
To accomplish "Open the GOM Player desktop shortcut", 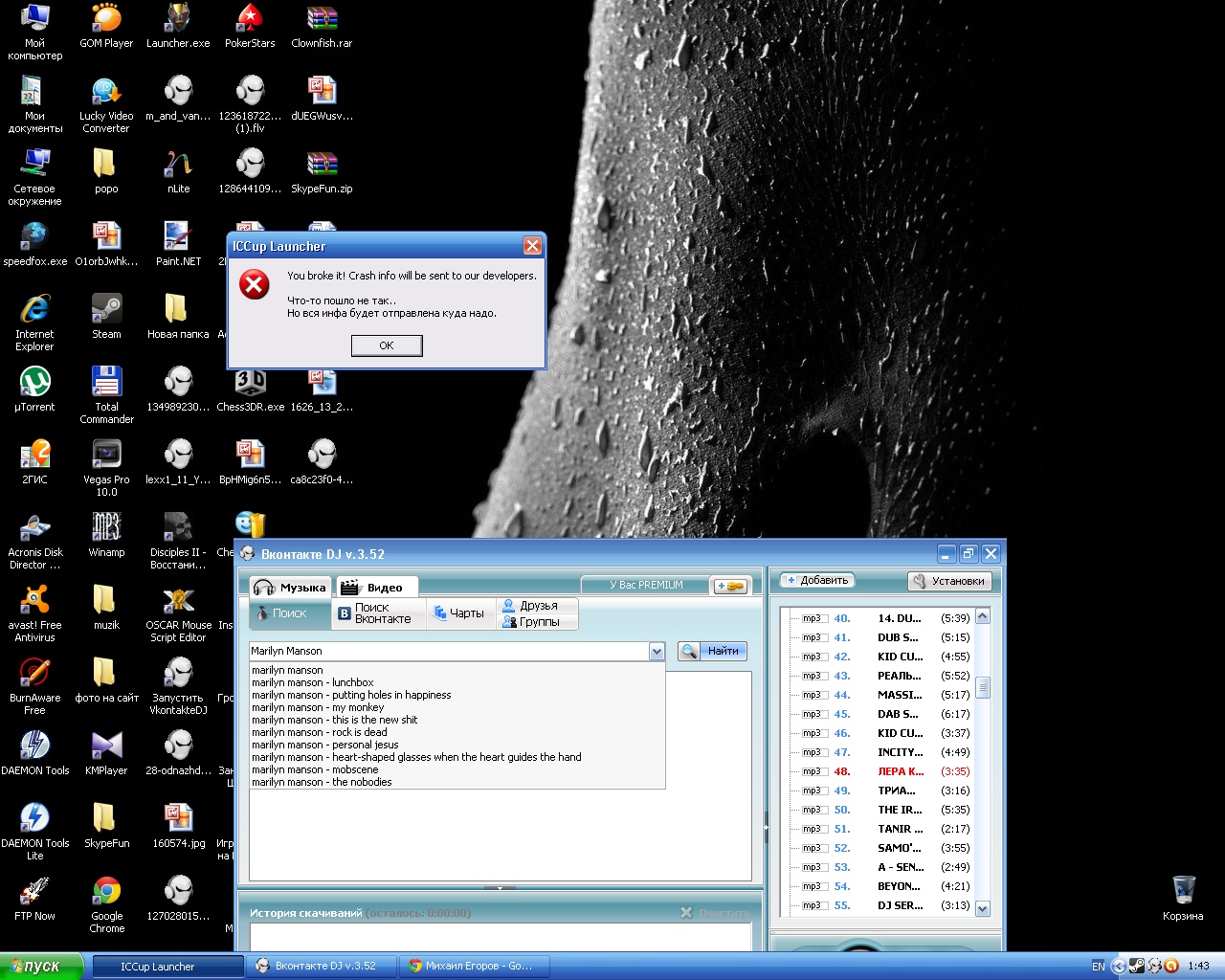I will pyautogui.click(x=106, y=26).
